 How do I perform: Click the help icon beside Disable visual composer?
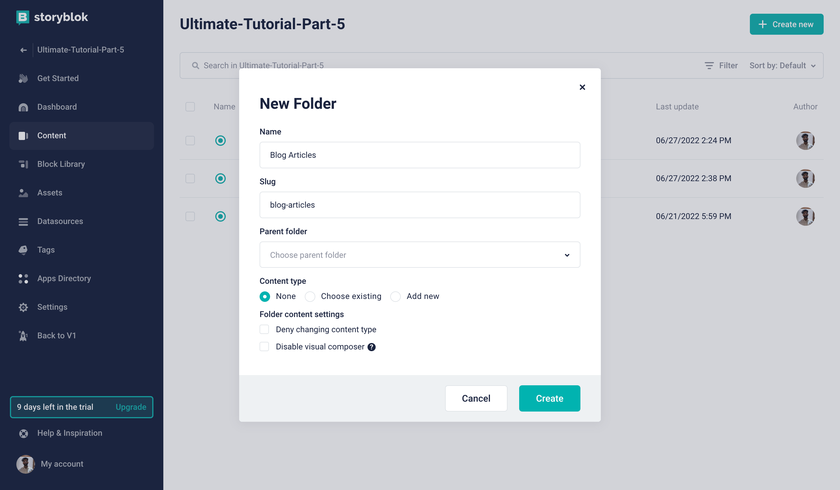click(x=371, y=347)
